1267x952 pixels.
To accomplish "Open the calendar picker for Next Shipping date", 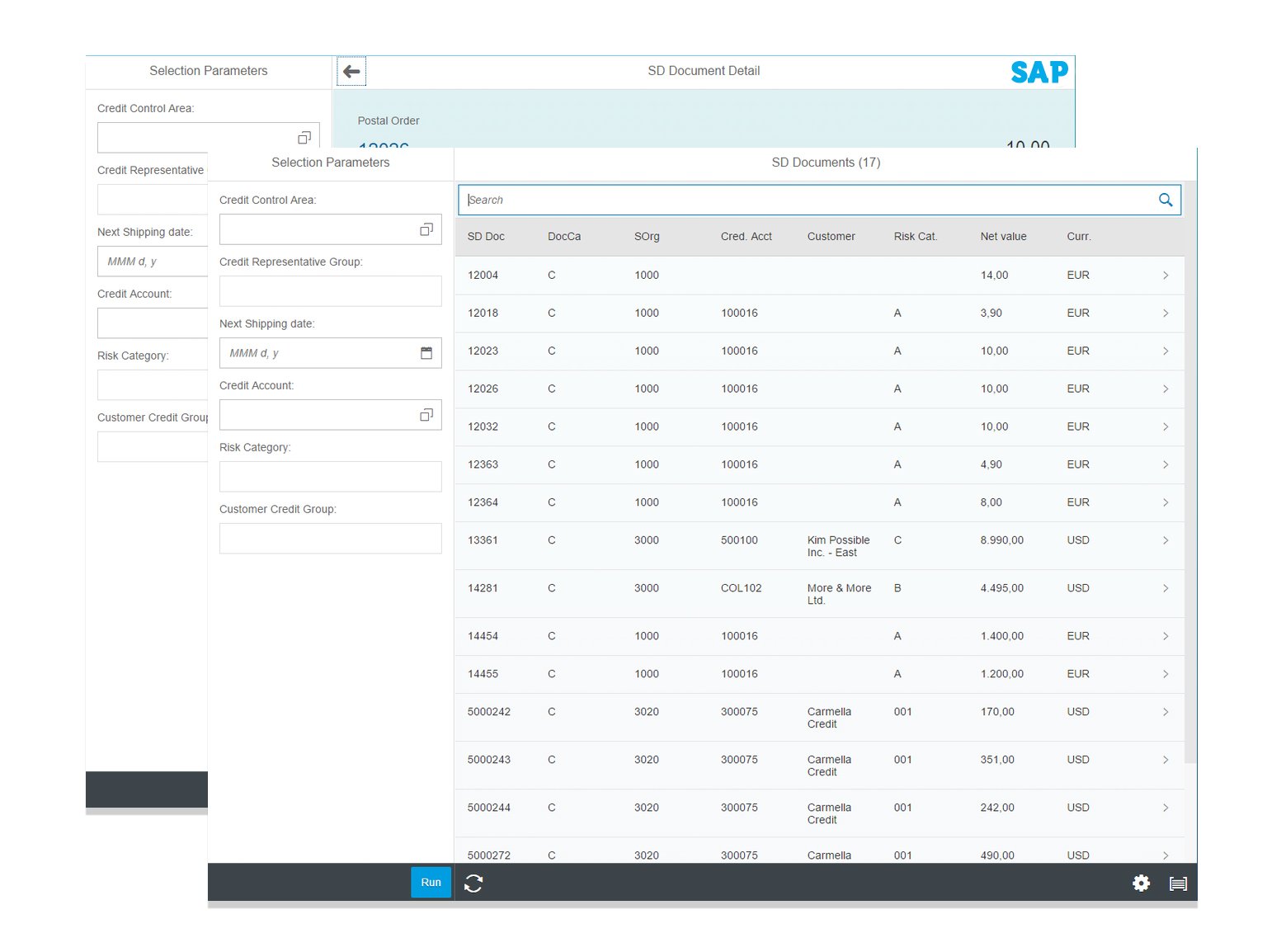I will [426, 353].
